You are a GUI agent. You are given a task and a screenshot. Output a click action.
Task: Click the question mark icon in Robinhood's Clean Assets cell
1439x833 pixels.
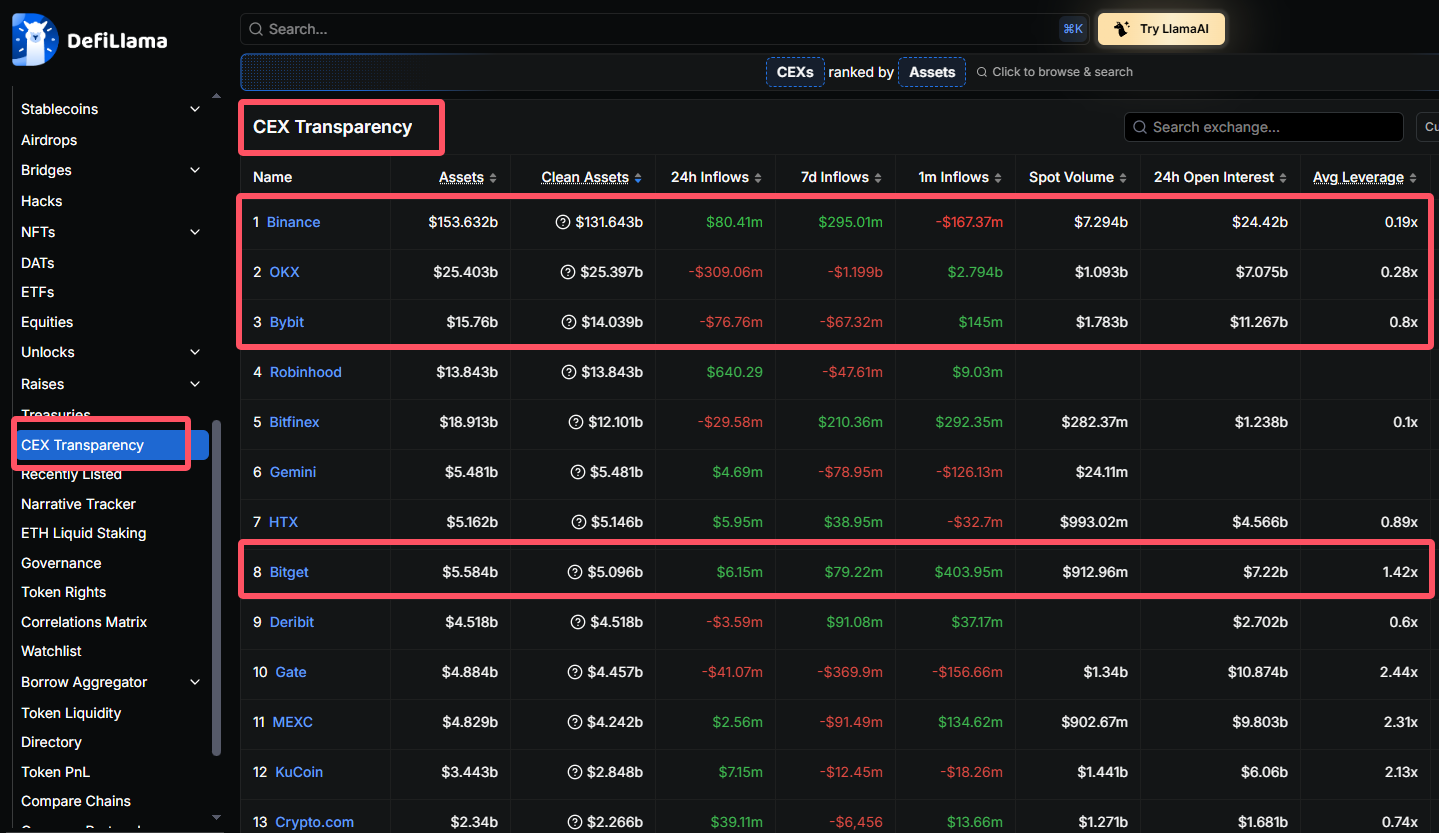coord(569,372)
